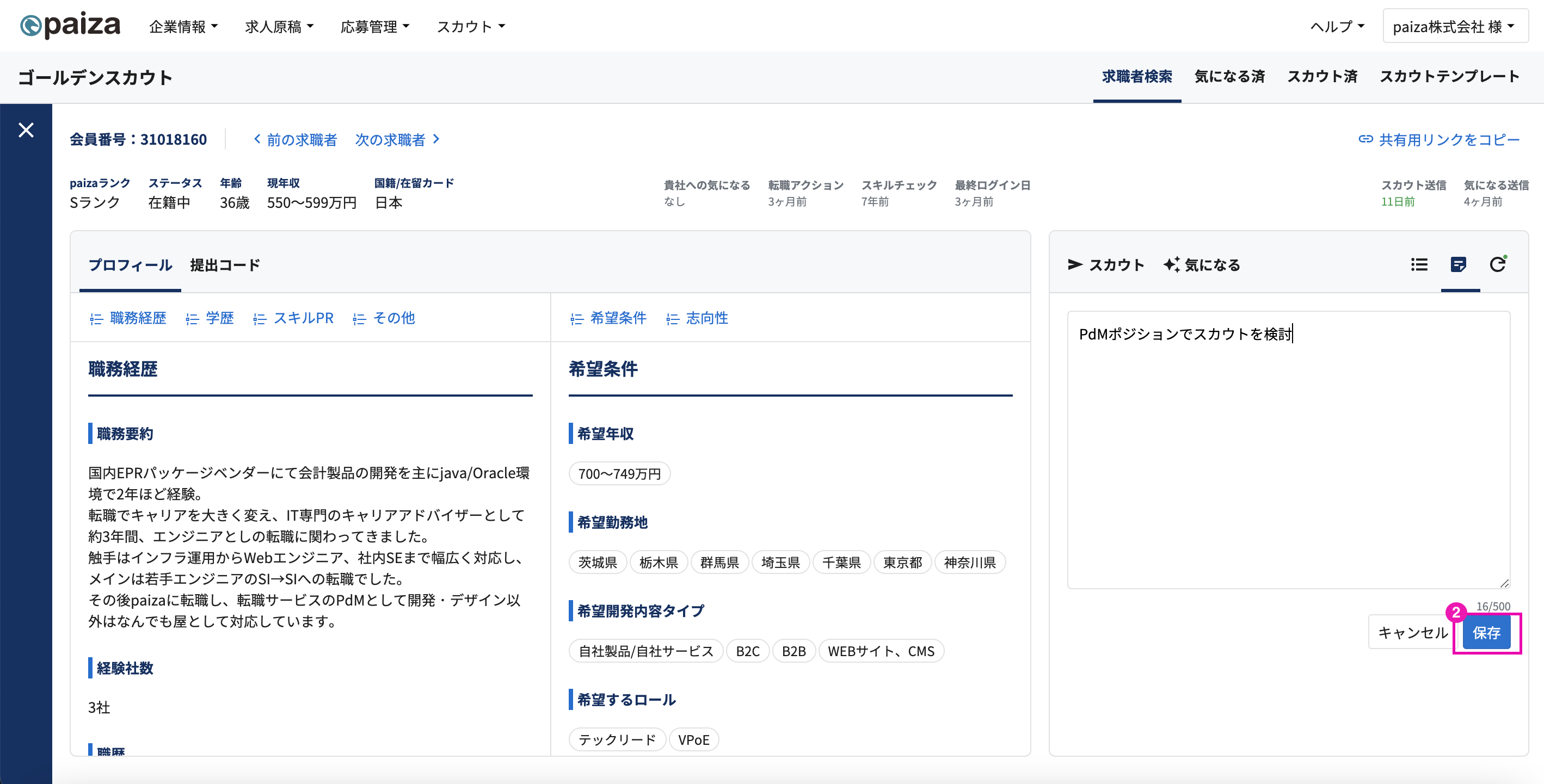Jump to スキルPR section link

pyautogui.click(x=293, y=318)
